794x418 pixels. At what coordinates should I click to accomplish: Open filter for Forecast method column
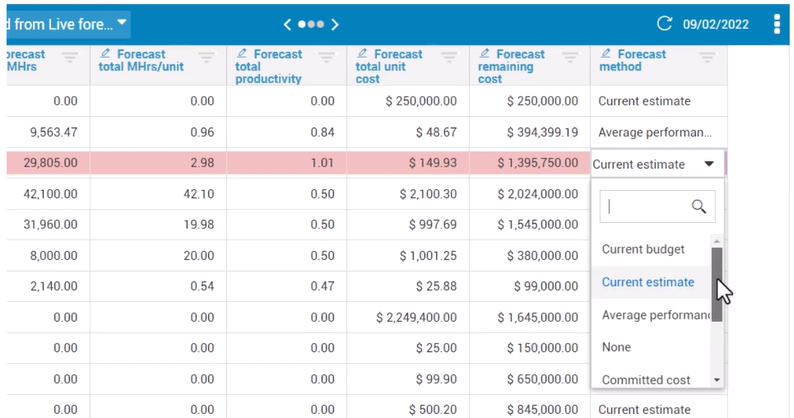(x=707, y=59)
